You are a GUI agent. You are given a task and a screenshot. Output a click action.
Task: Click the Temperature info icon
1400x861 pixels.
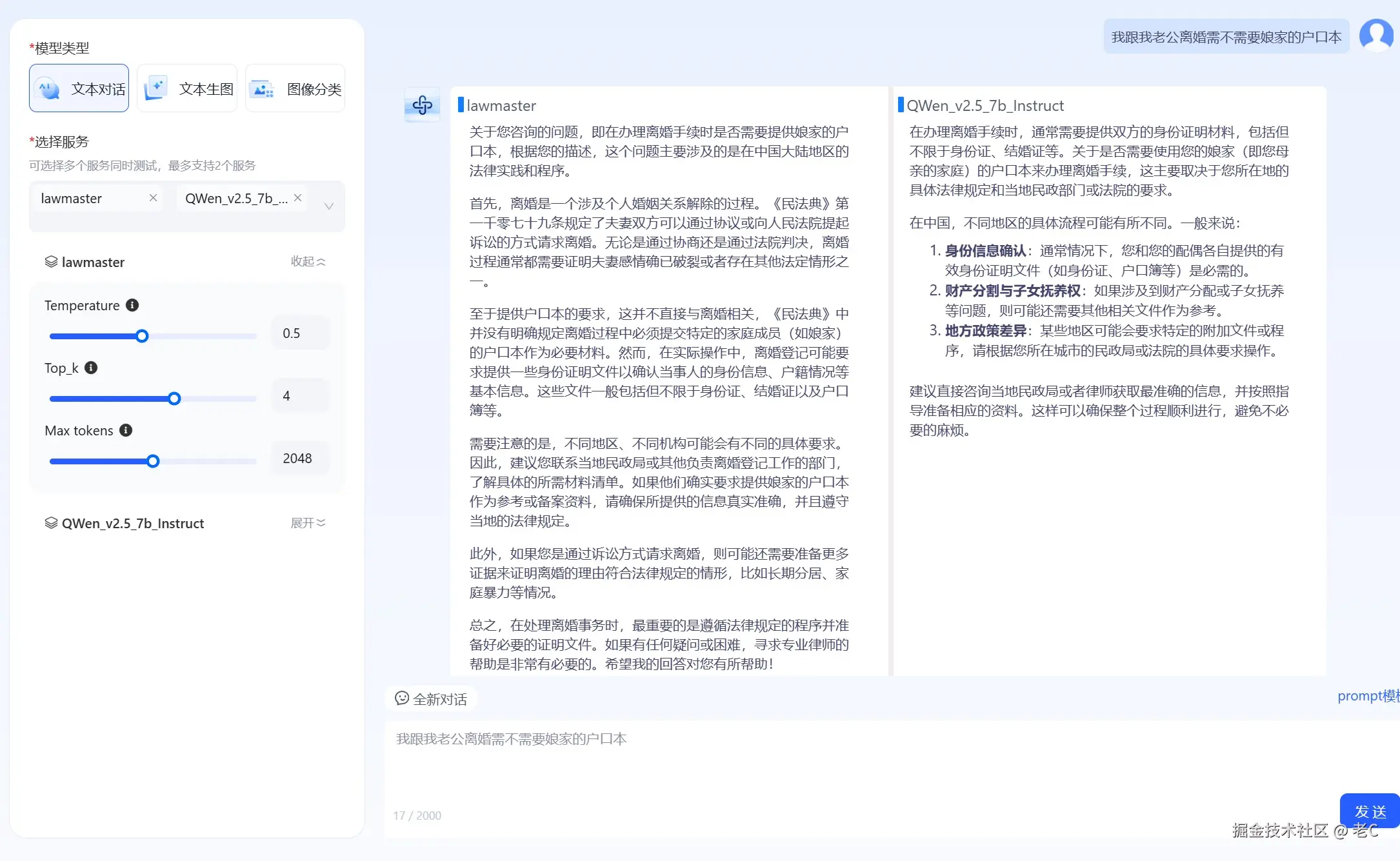pos(132,305)
